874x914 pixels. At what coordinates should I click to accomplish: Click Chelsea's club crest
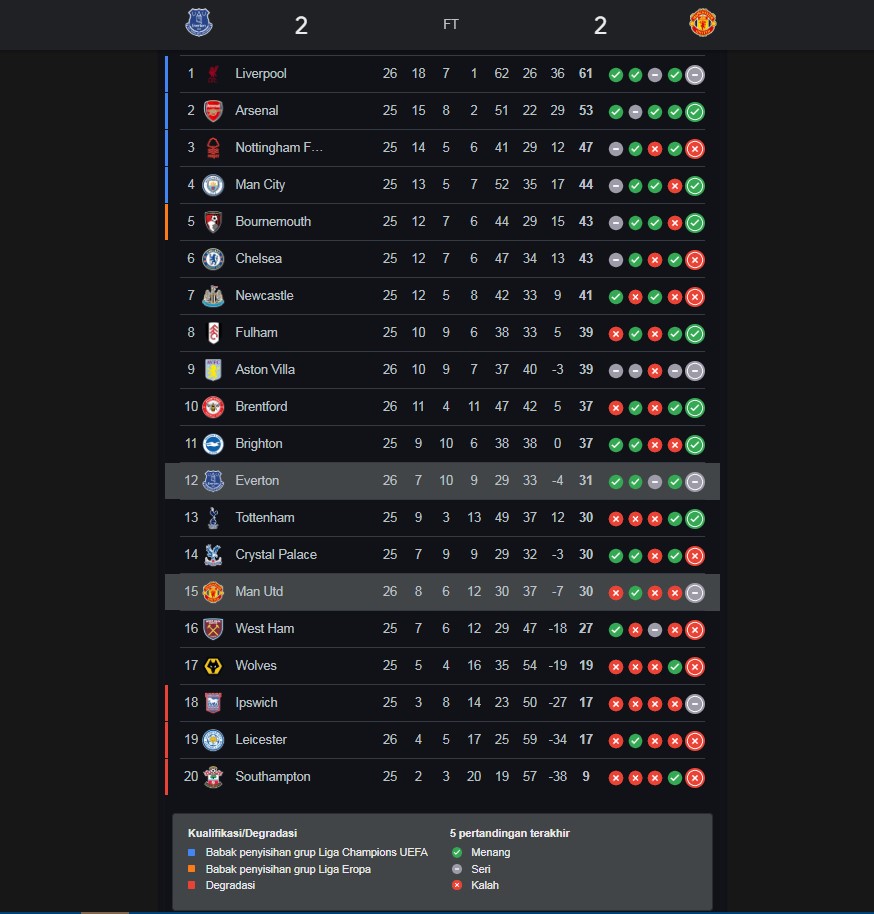pyautogui.click(x=213, y=259)
